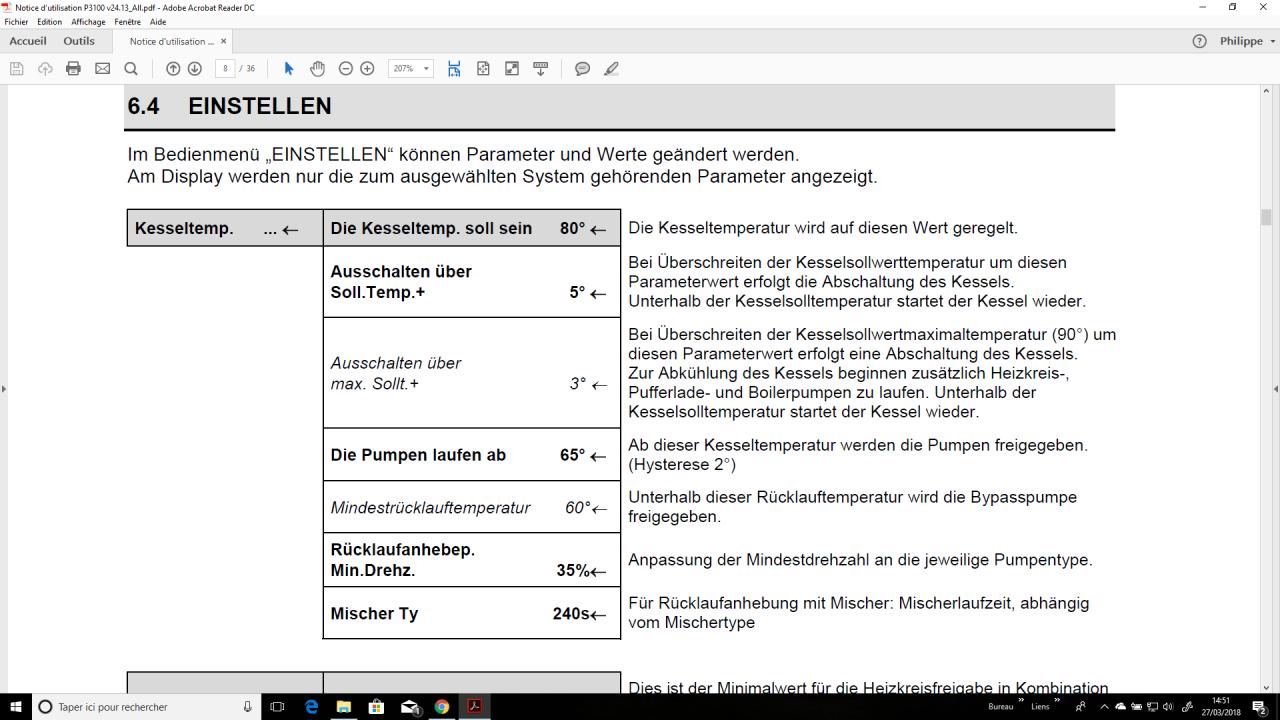Open the People icon in system tray
Screen dimensions: 1280x720
pyautogui.click(x=1081, y=707)
